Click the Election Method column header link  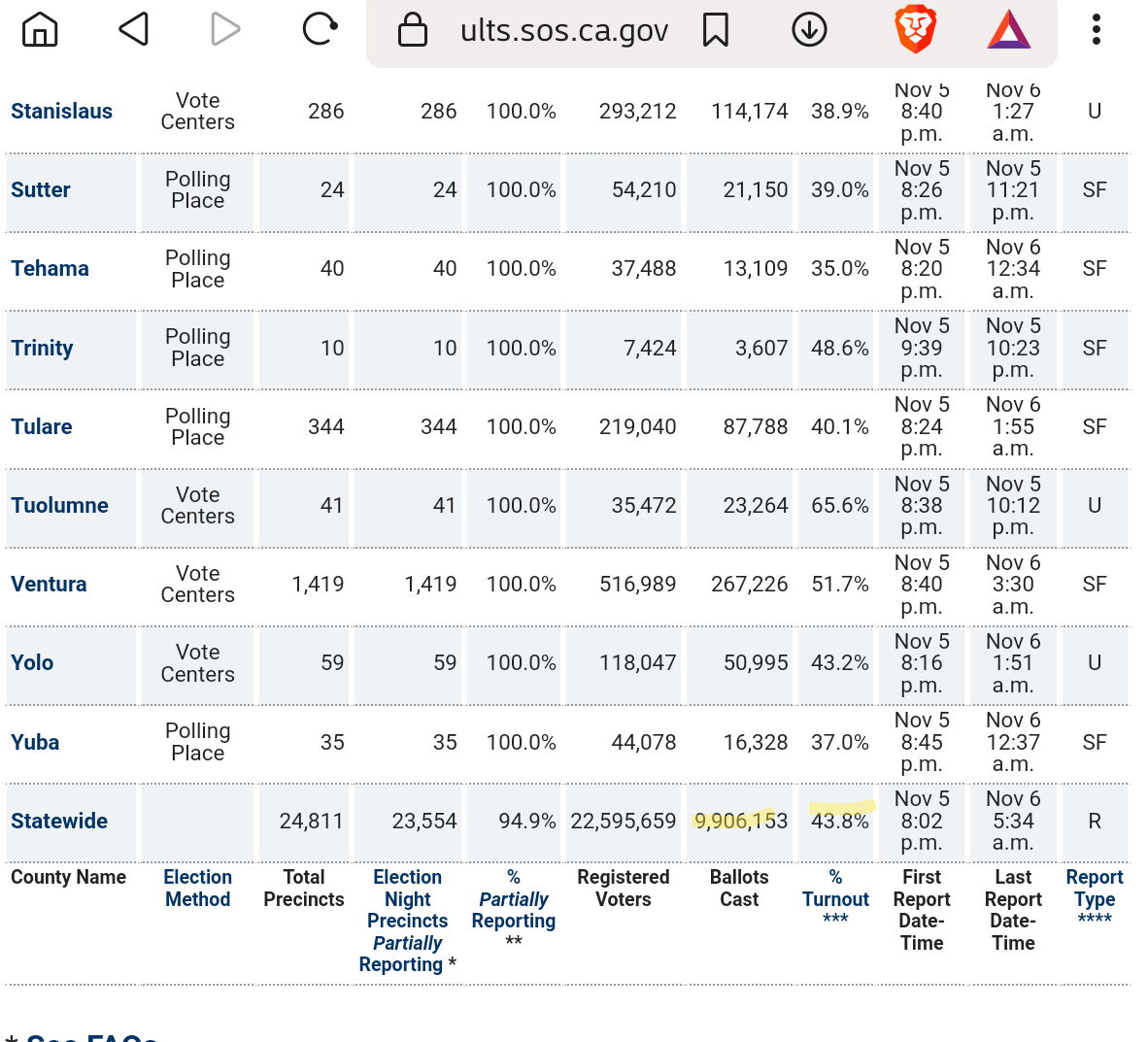pos(198,889)
